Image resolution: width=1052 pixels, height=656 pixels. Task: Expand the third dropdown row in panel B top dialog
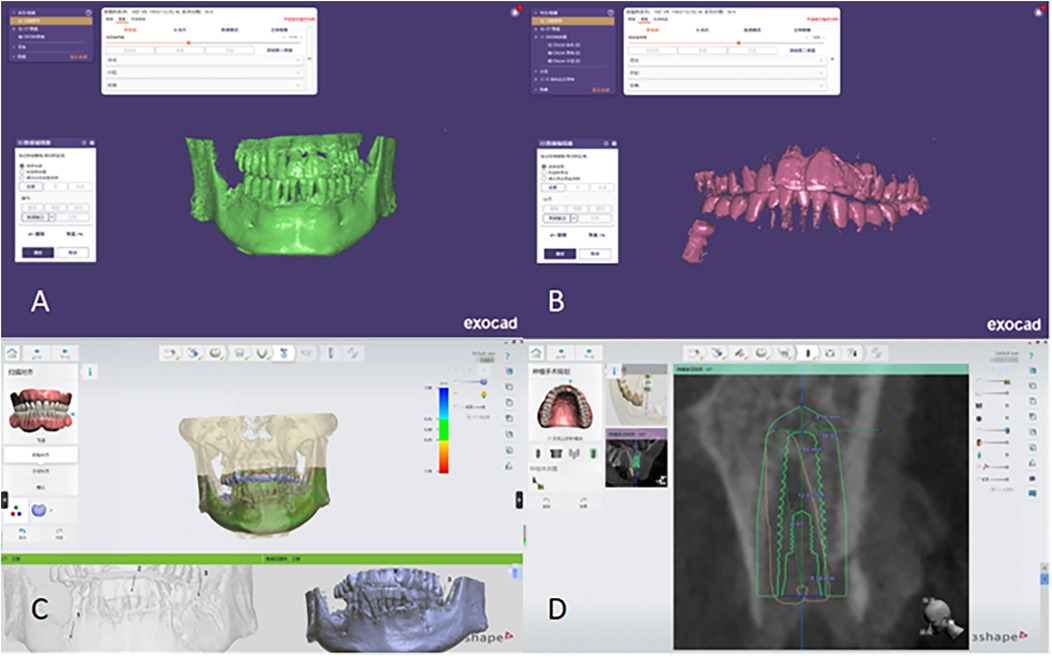(x=823, y=85)
